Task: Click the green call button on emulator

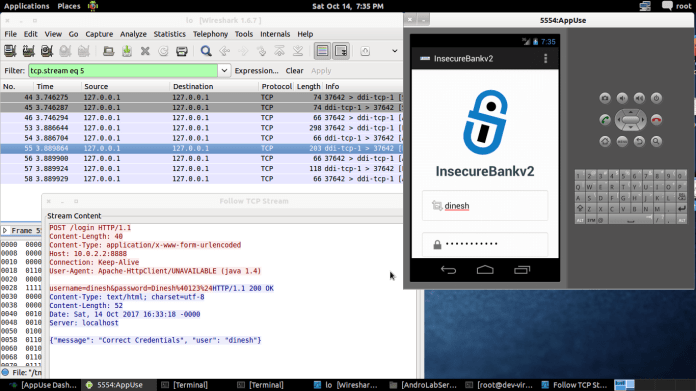Action: tap(605, 120)
